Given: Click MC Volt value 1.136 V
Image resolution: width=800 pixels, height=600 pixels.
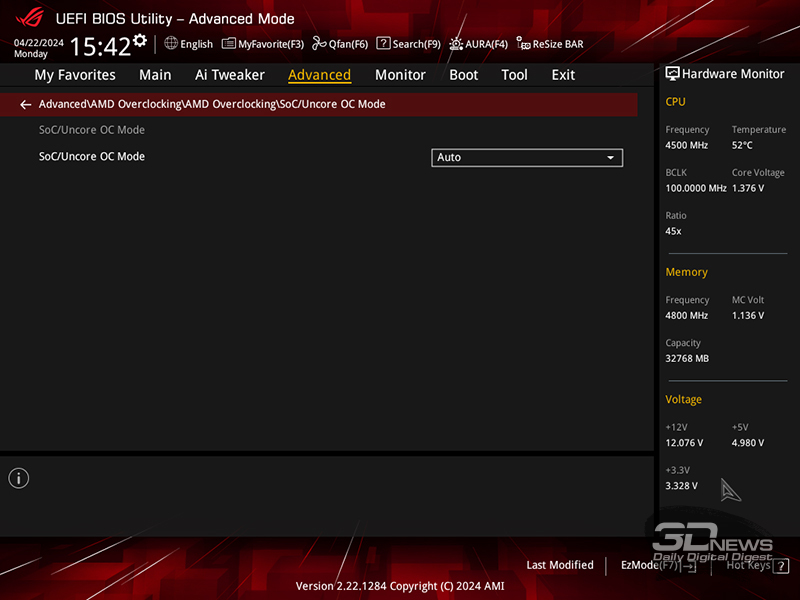Looking at the screenshot, I should coord(748,316).
